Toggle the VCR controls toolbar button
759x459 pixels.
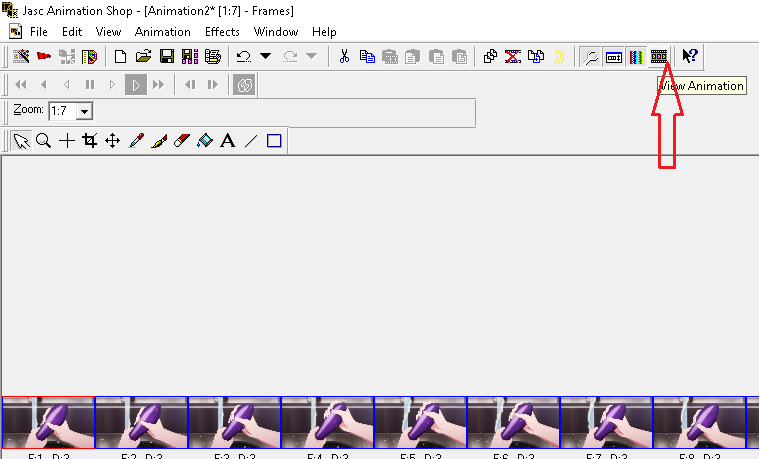point(614,57)
